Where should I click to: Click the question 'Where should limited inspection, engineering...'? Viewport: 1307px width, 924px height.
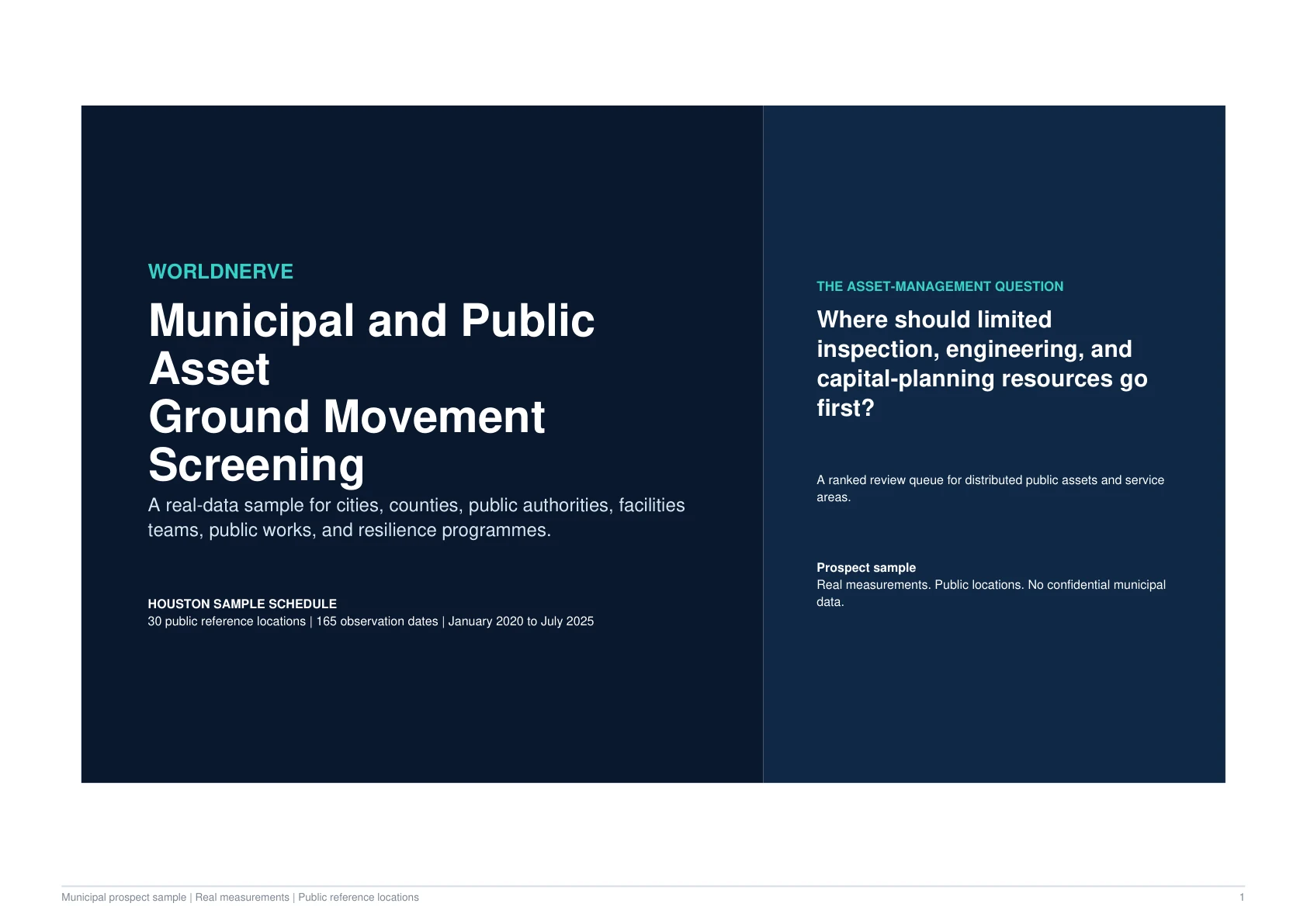(982, 364)
